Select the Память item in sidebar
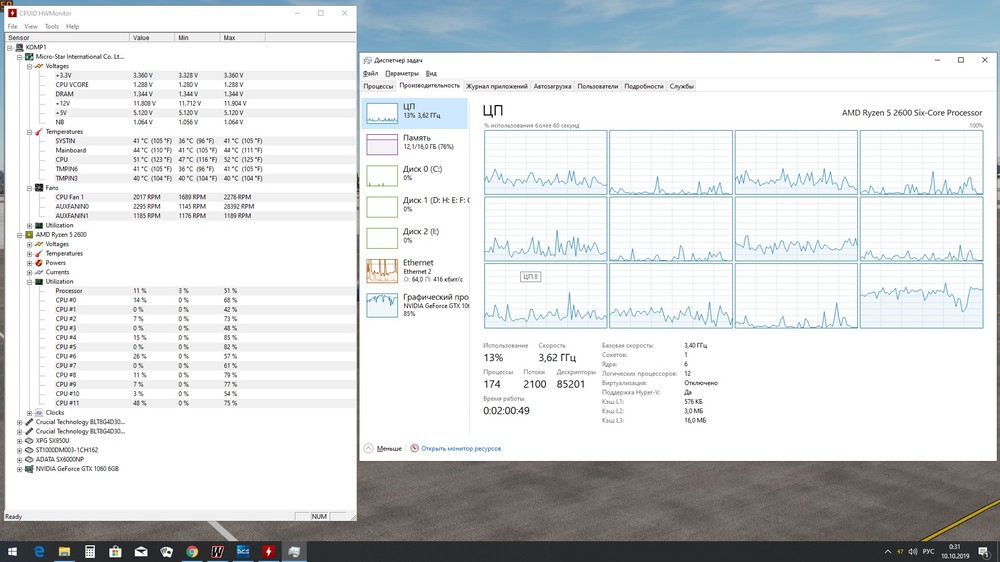 point(415,144)
